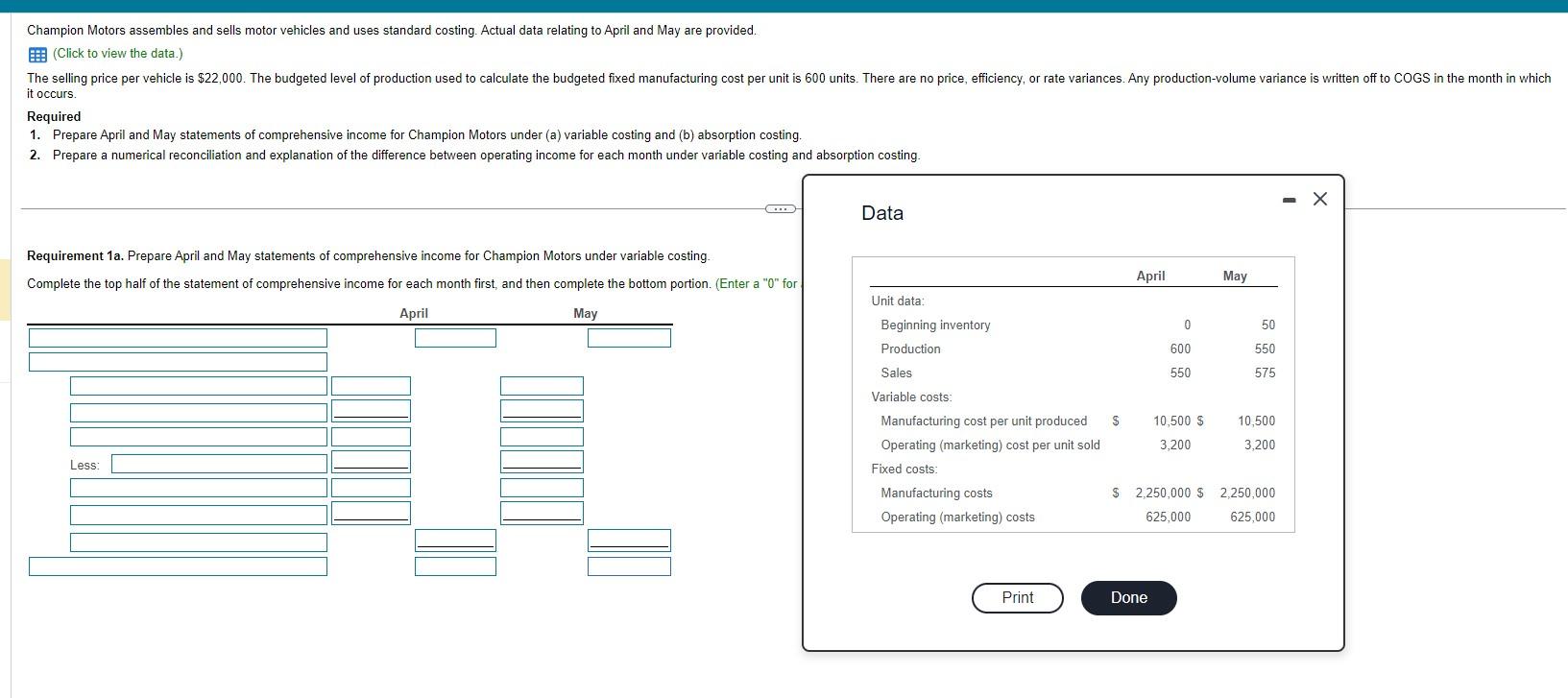Screen dimensions: 1568x698
Task: Select the first indented label field below the second row
Action: 199,386
